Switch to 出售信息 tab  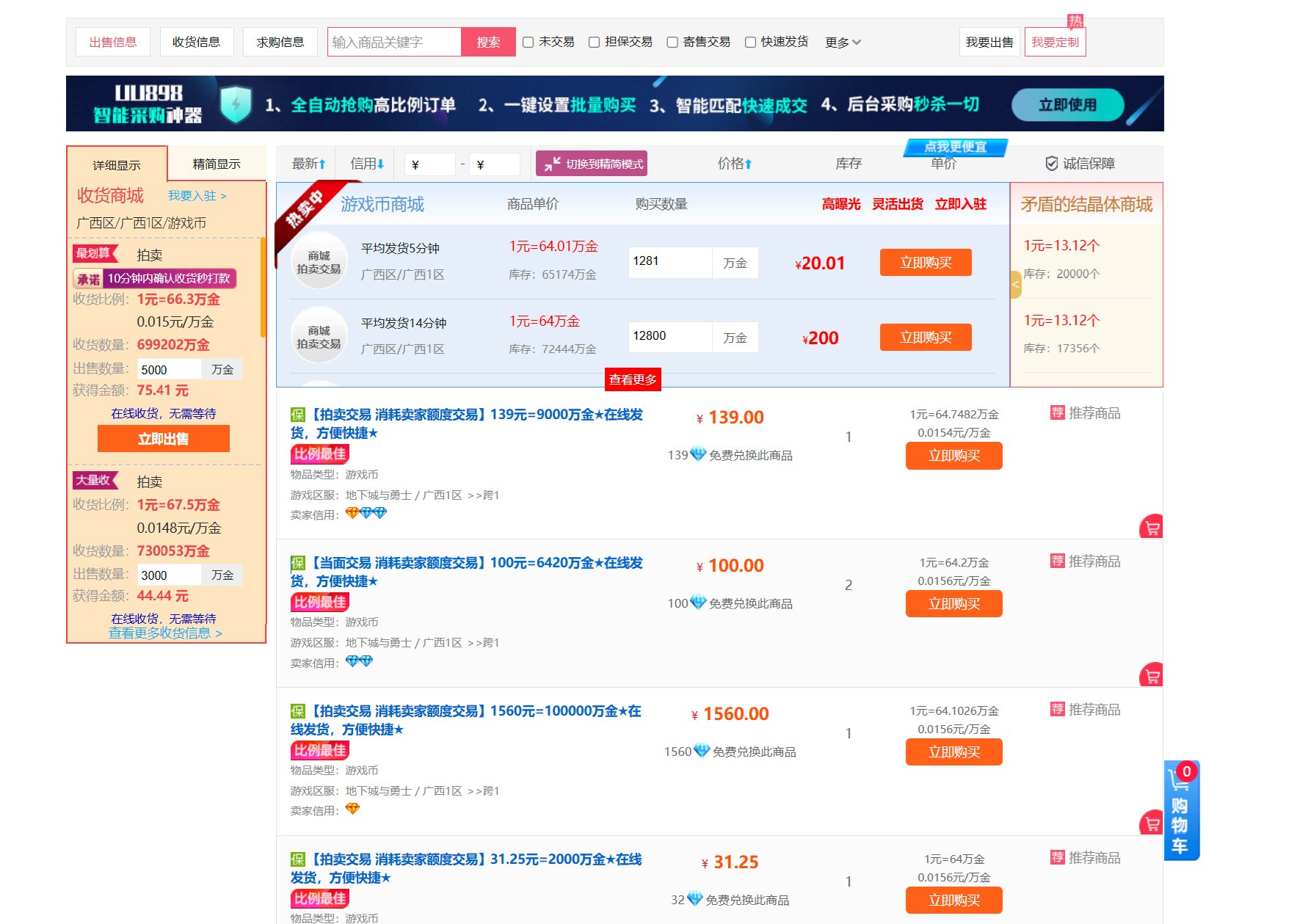[x=113, y=42]
